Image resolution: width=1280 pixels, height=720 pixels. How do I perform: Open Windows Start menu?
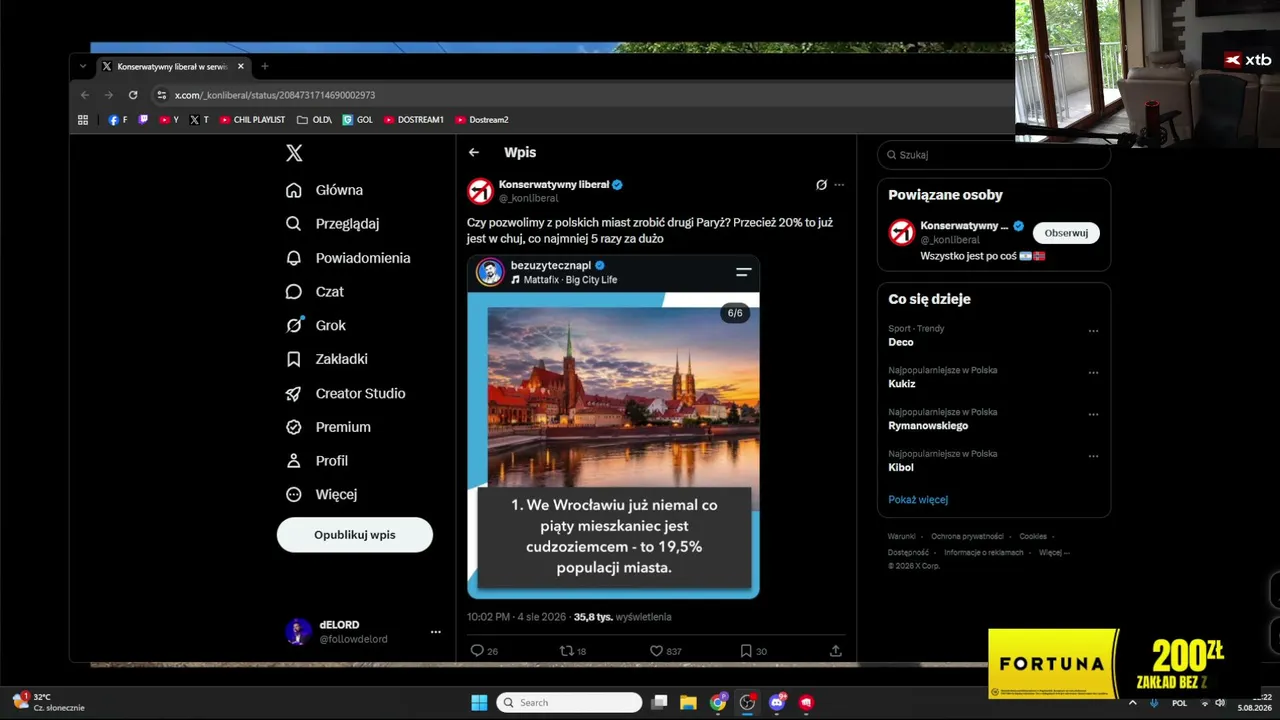(479, 703)
